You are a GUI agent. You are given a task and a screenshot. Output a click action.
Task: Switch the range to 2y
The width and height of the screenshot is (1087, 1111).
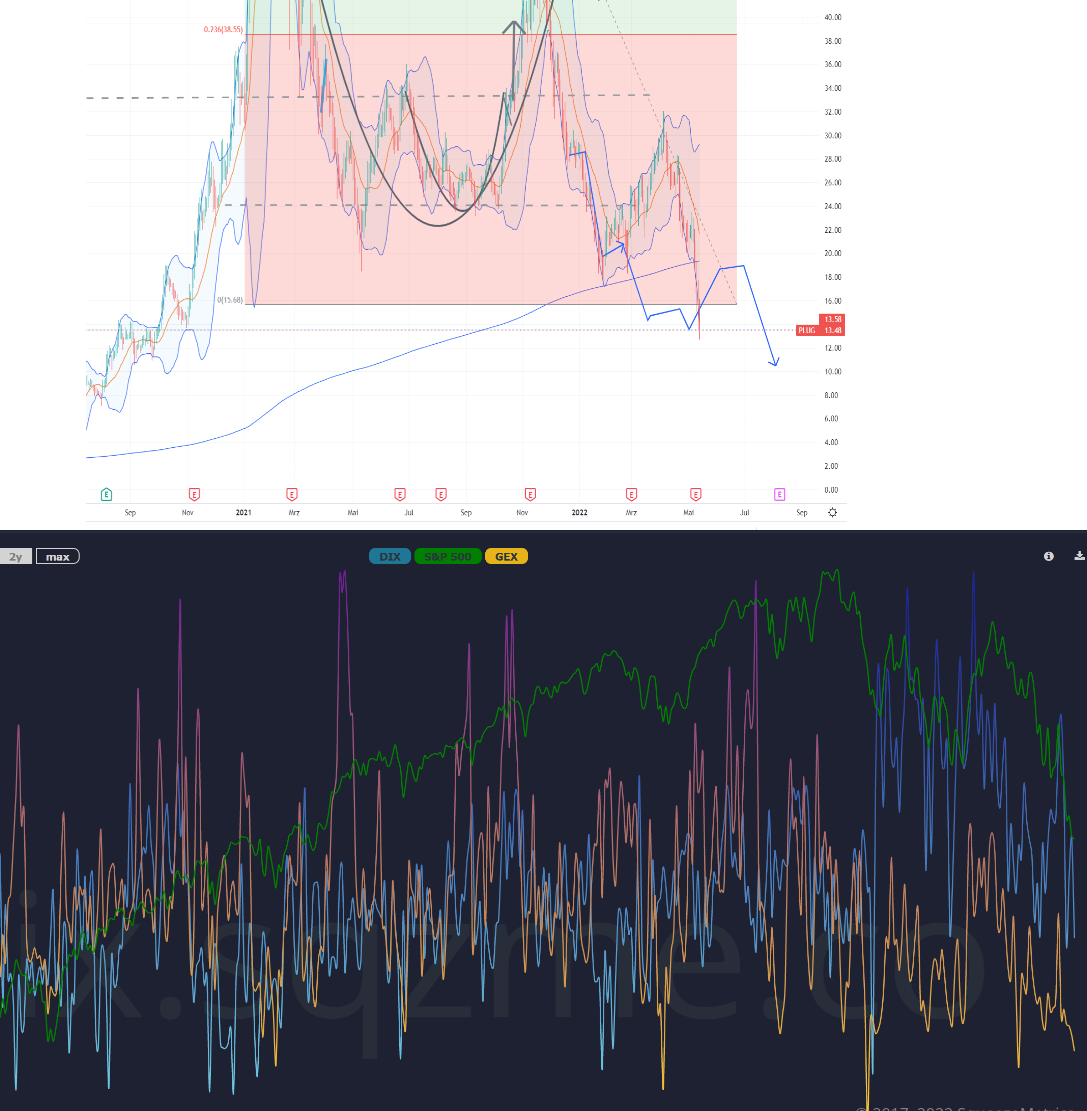(x=16, y=557)
